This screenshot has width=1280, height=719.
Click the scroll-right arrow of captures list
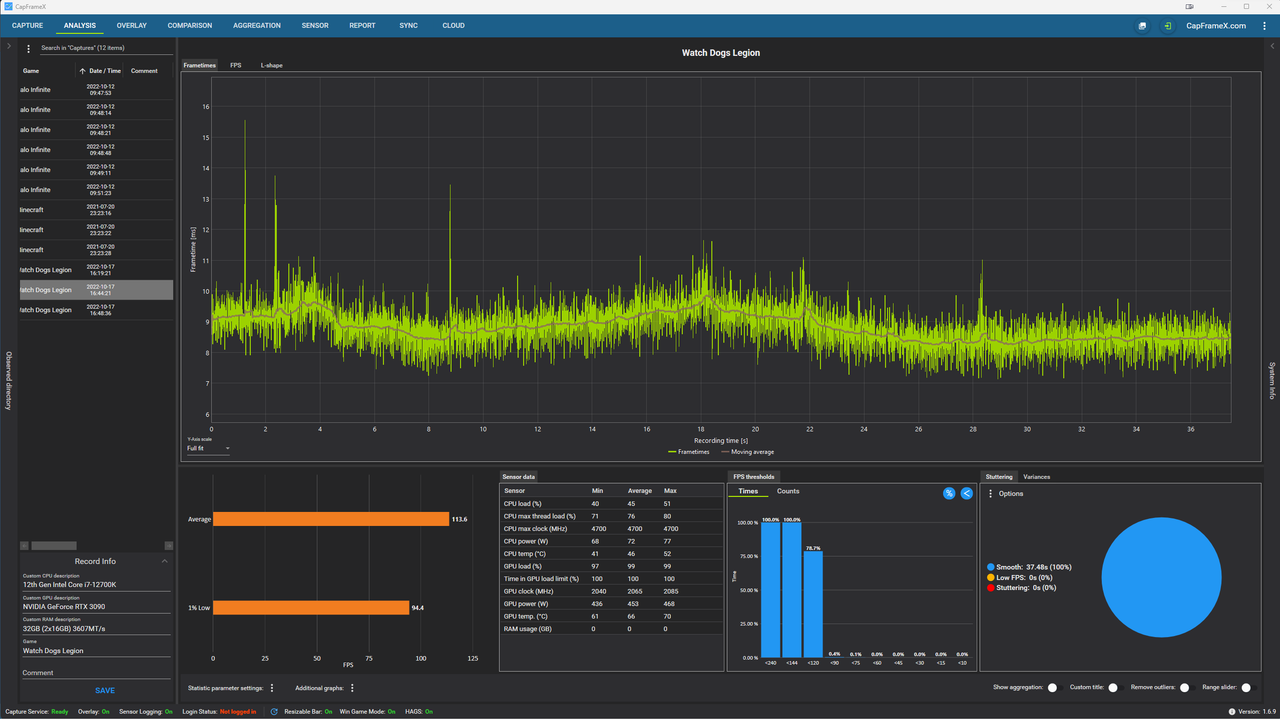169,546
